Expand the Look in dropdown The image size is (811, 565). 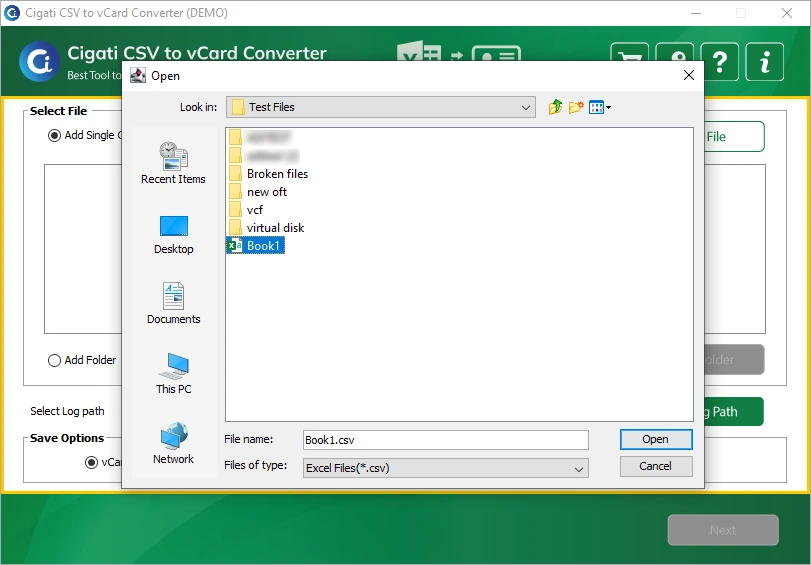pos(525,108)
